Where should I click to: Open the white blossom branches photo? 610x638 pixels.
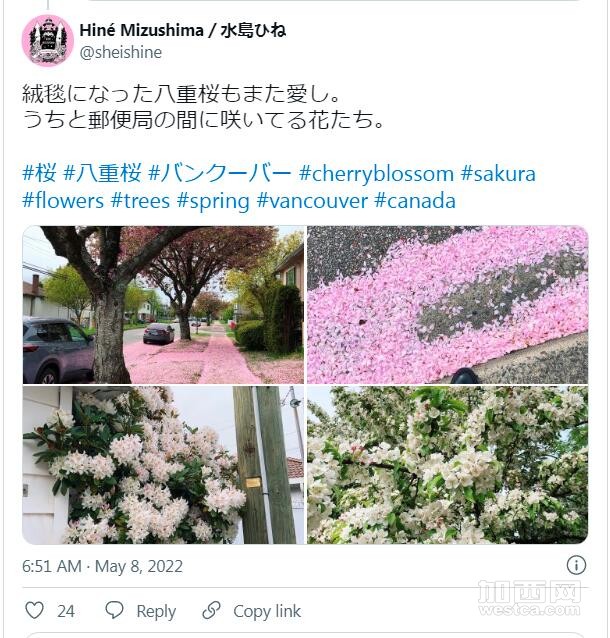[447, 465]
